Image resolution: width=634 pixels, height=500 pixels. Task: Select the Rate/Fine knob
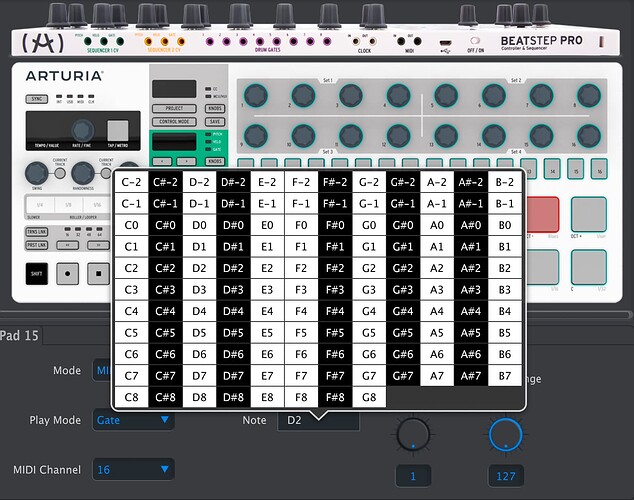(x=82, y=130)
